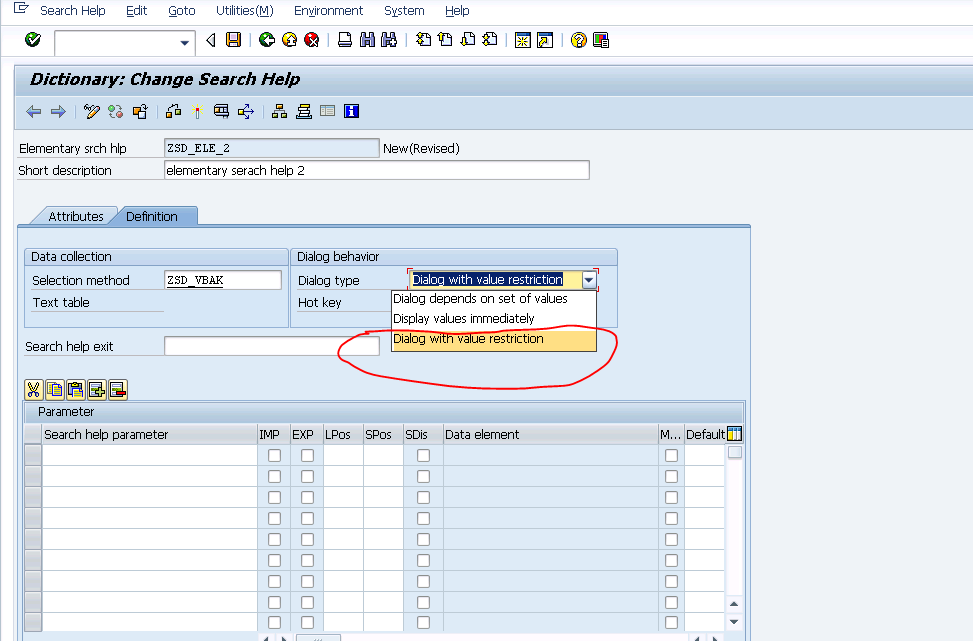Viewport: 973px width, 641px height.
Task: Toggle the IMP checkbox on the first parameter row
Action: coord(274,455)
